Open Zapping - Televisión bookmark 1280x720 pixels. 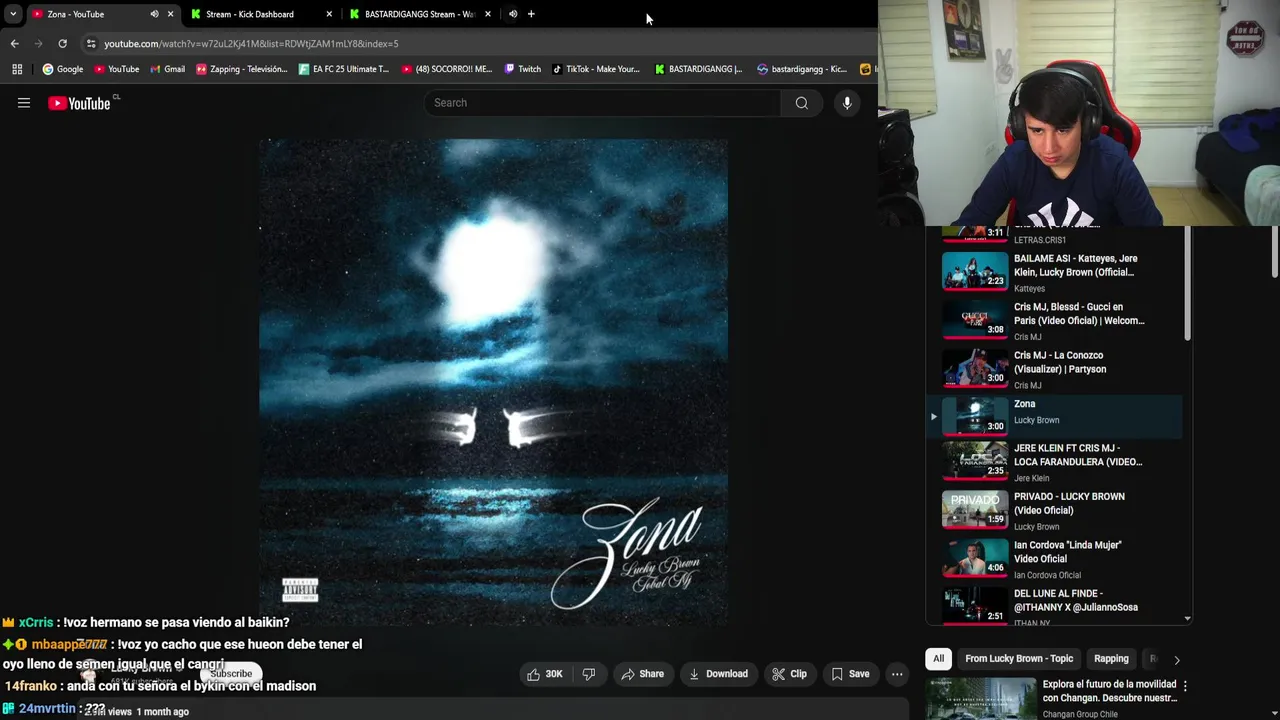click(242, 69)
